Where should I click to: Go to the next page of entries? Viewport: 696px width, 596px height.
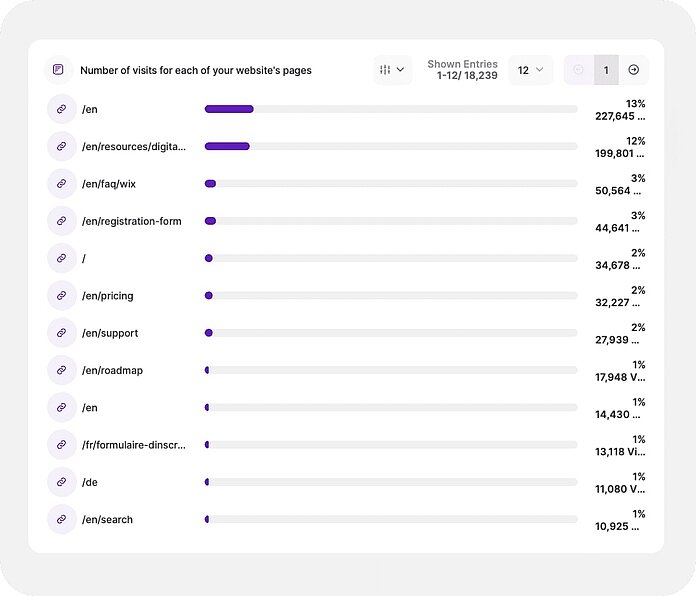pyautogui.click(x=633, y=70)
